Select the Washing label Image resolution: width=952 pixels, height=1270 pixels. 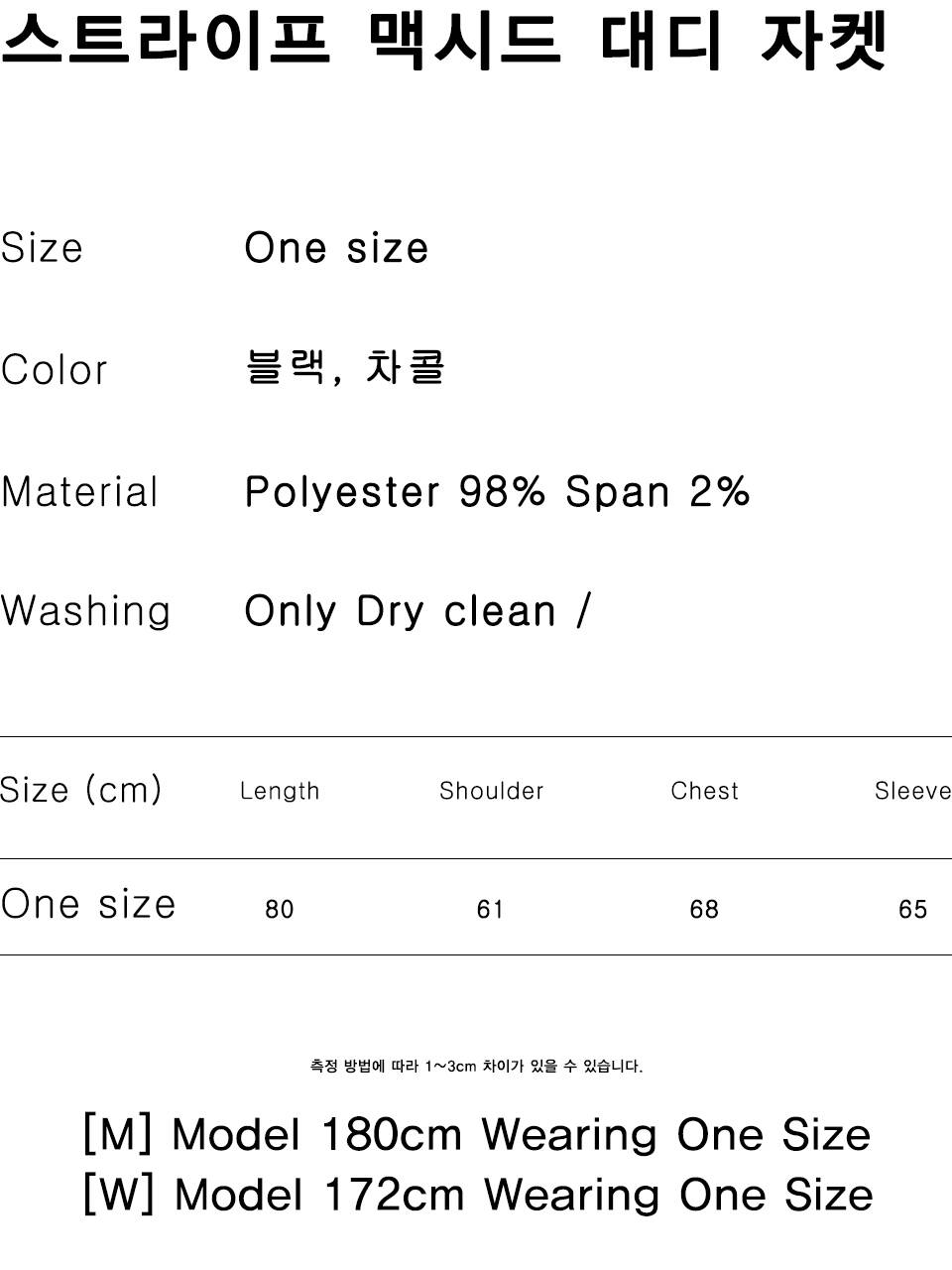85,611
